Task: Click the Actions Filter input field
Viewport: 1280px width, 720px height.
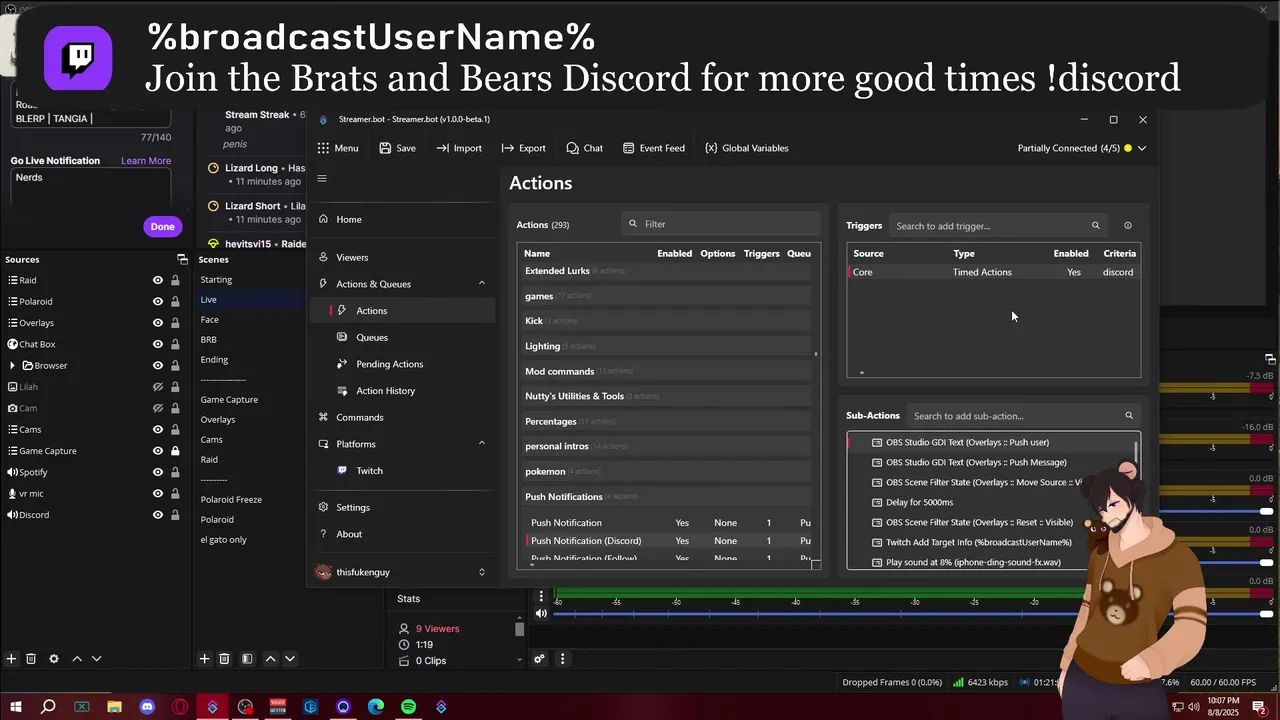Action: tap(720, 224)
